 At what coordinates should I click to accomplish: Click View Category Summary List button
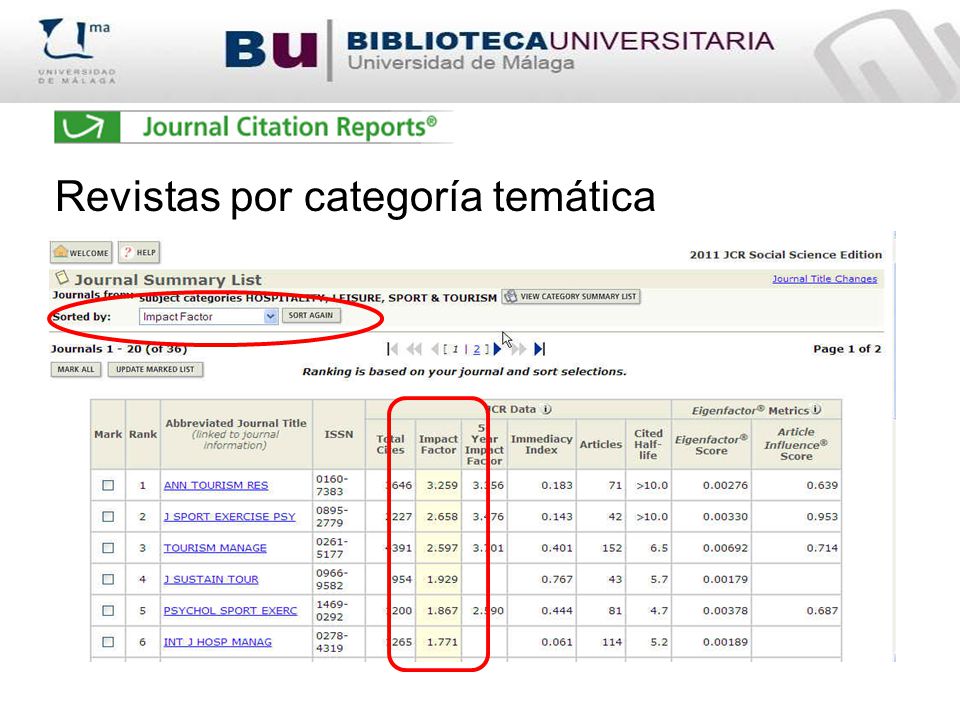click(x=571, y=297)
